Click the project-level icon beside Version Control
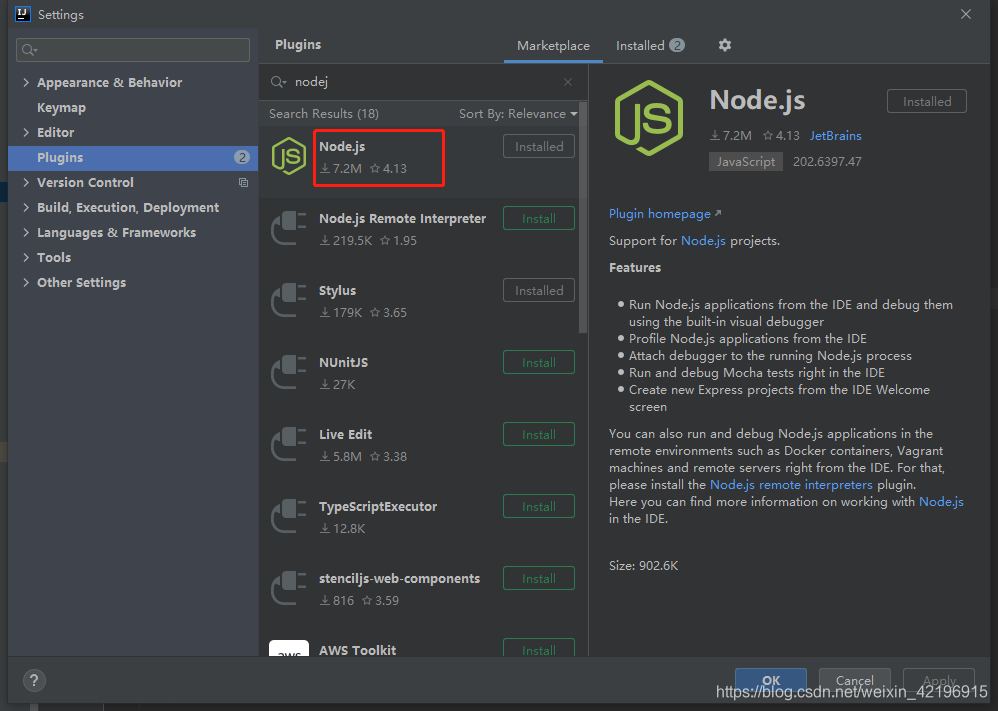 pos(243,183)
